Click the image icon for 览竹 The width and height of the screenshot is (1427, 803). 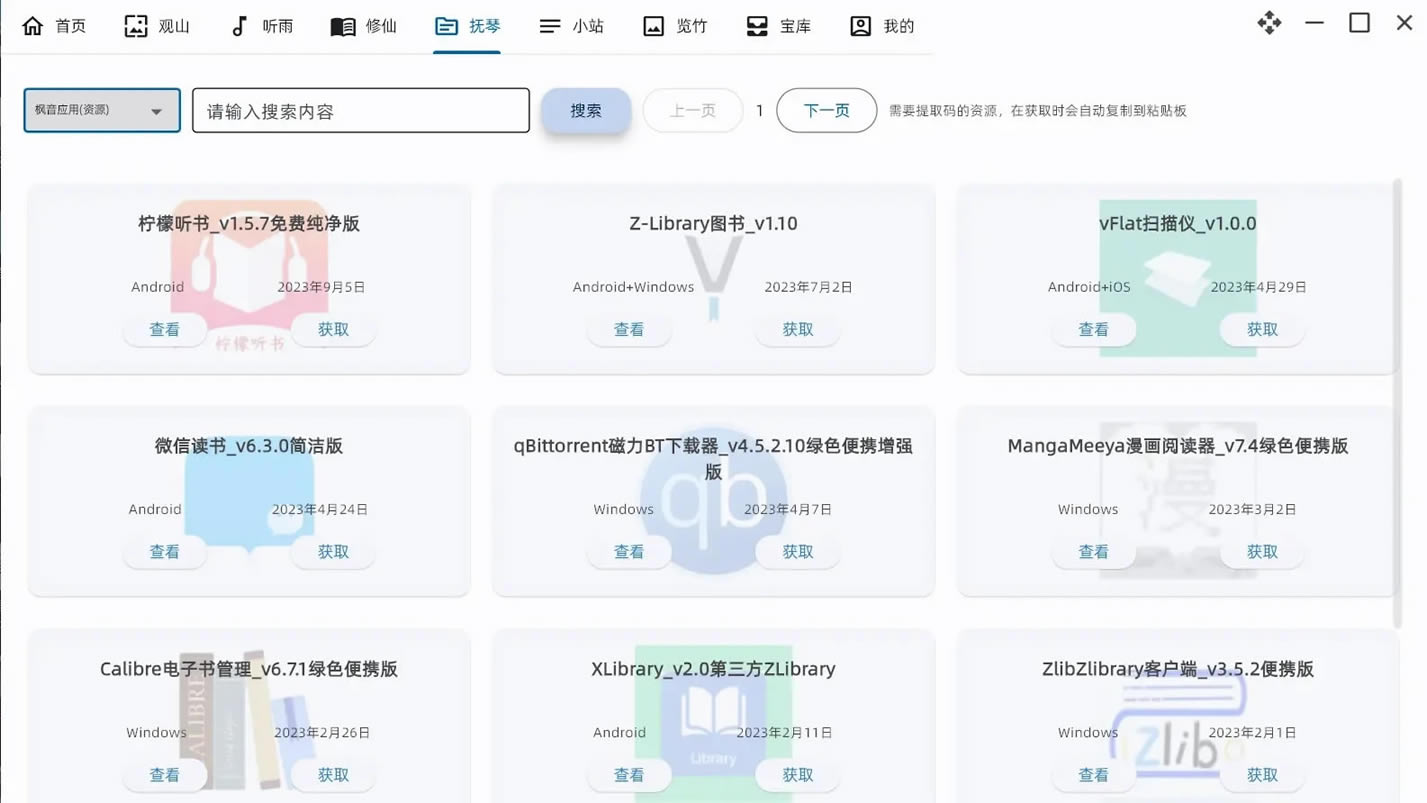pyautogui.click(x=653, y=26)
